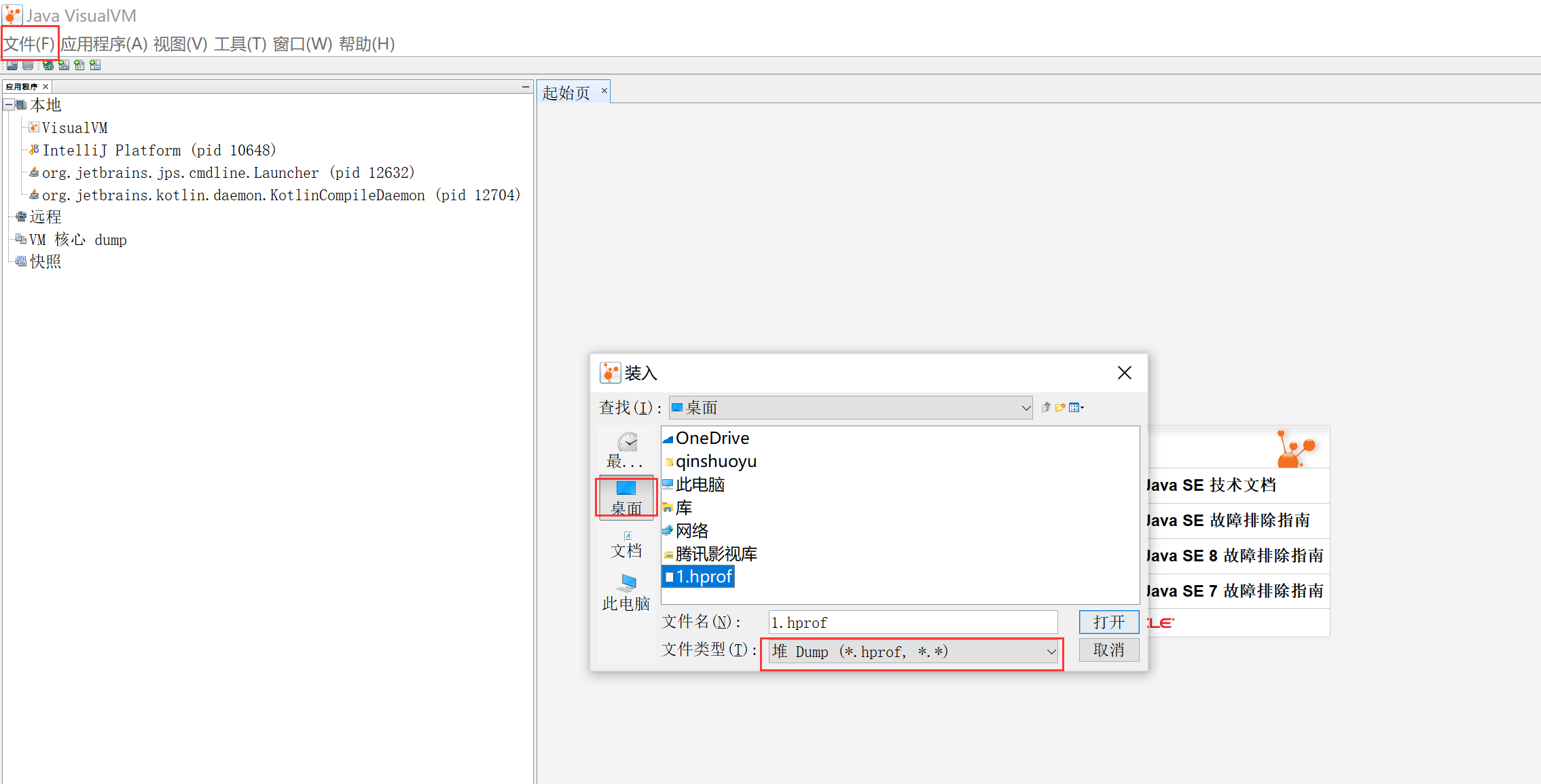Image resolution: width=1541 pixels, height=784 pixels.
Task: Close the 起始页 tab
Action: coord(604,90)
